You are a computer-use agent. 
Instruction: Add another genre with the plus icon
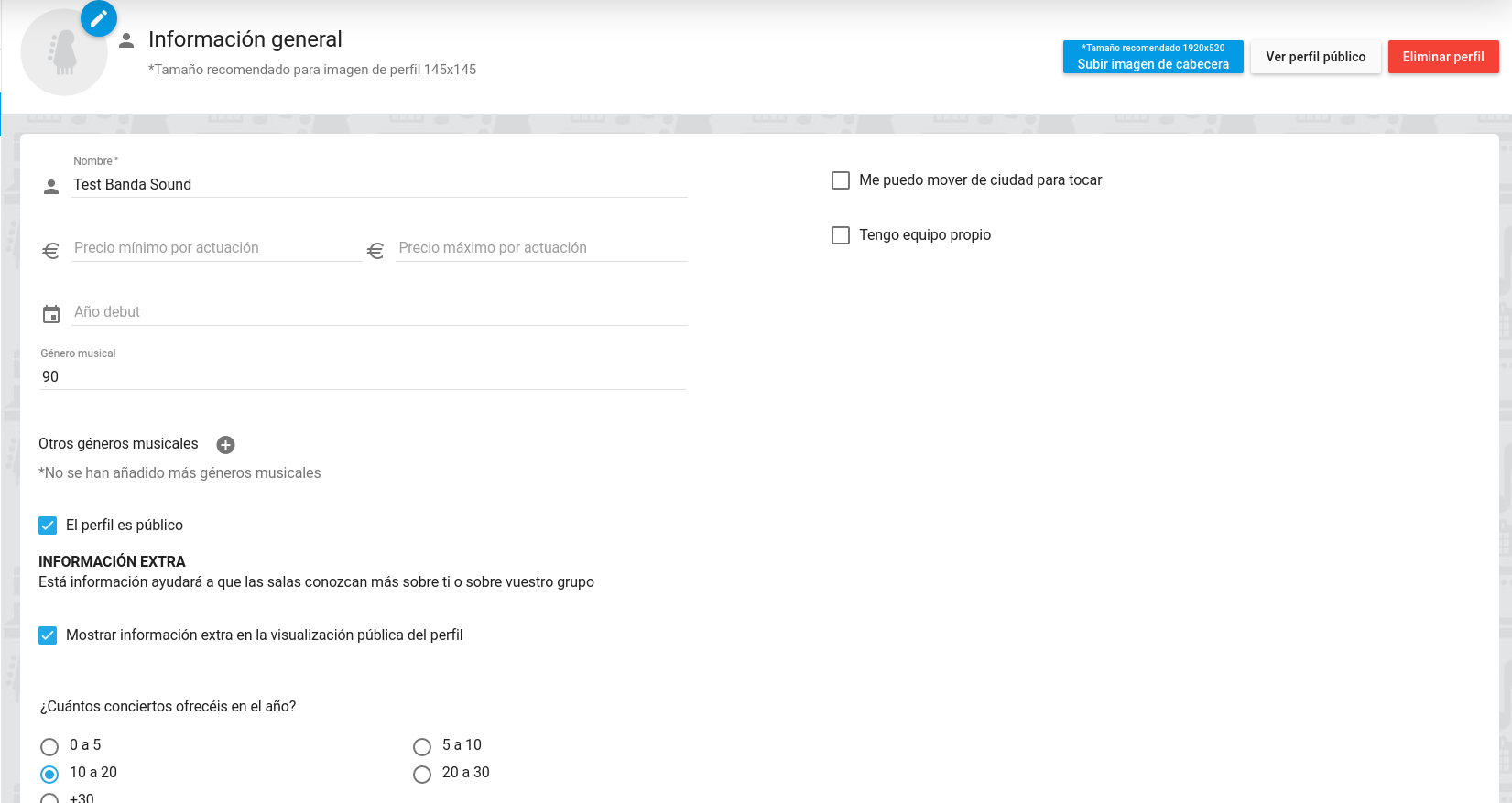[225, 445]
